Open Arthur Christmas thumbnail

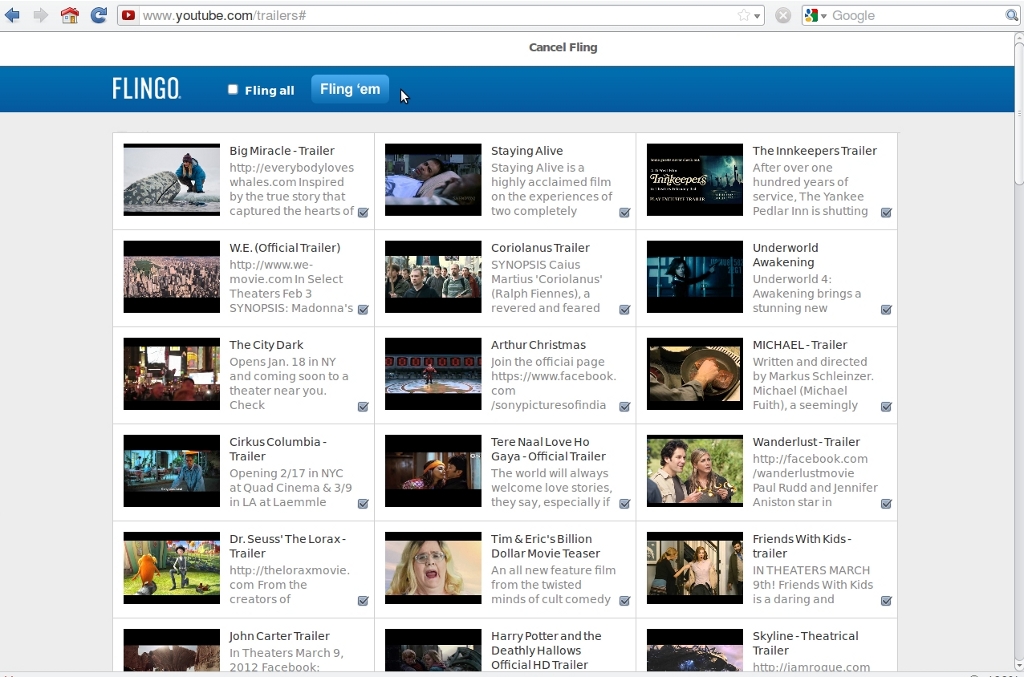[433, 374]
